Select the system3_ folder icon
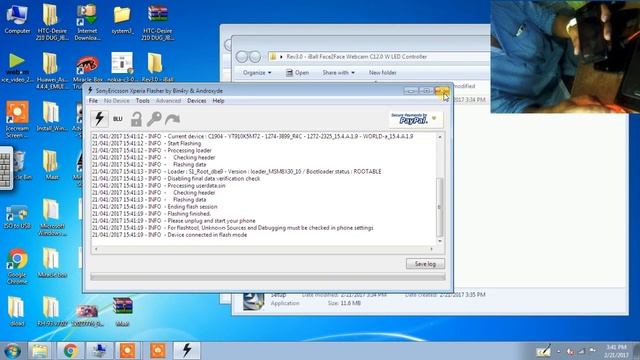 (122, 19)
